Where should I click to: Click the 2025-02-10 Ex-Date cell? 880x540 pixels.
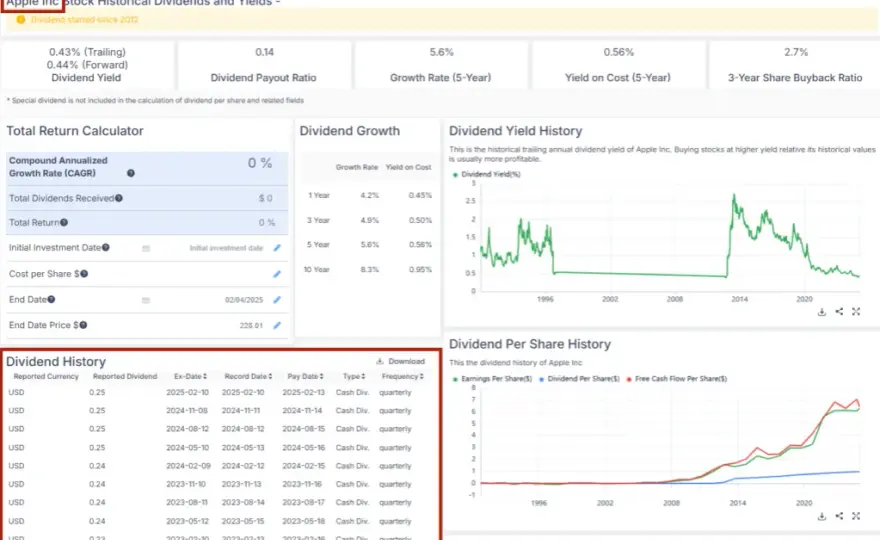pos(187,392)
